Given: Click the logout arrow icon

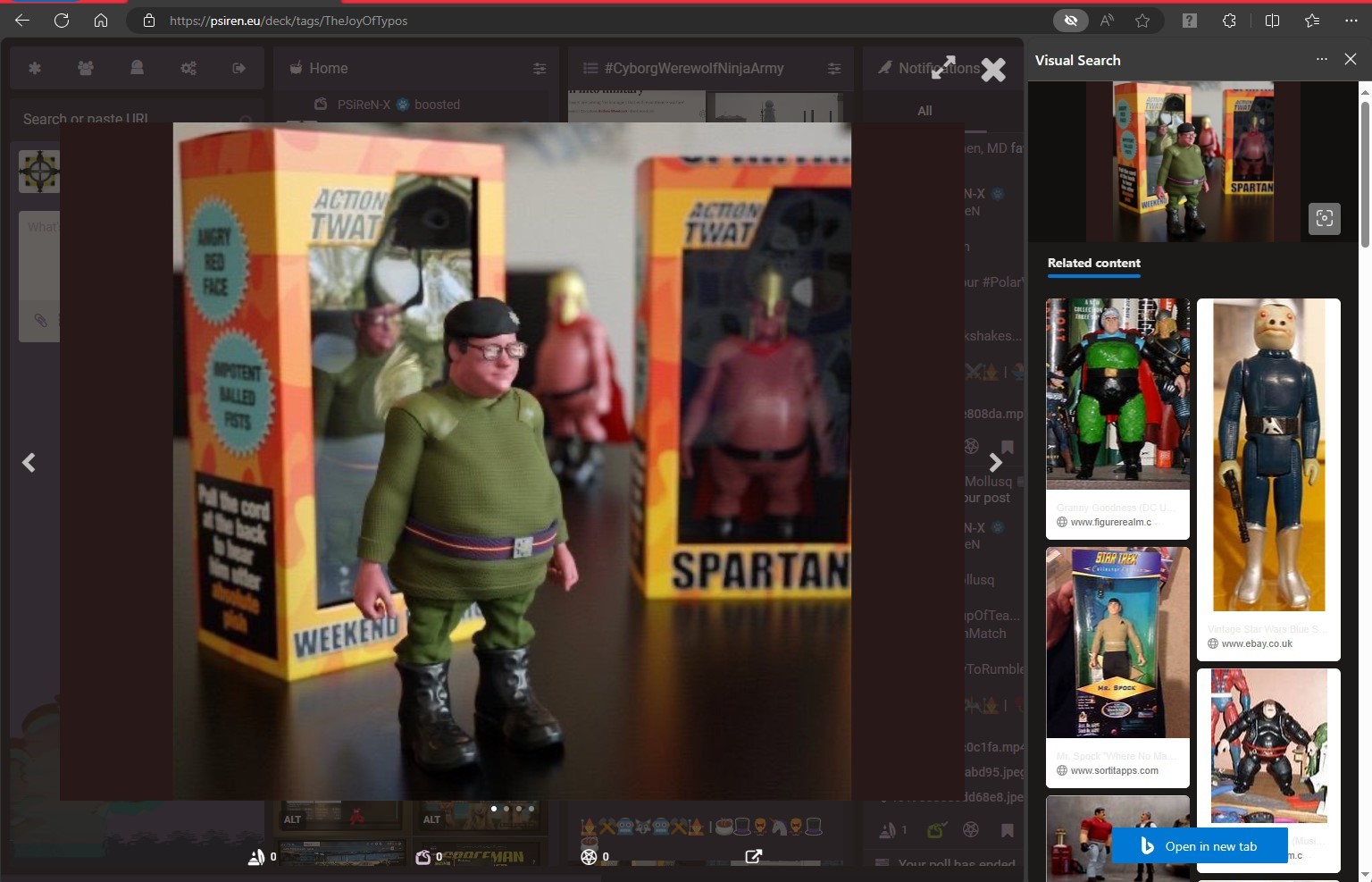Looking at the screenshot, I should click(239, 68).
